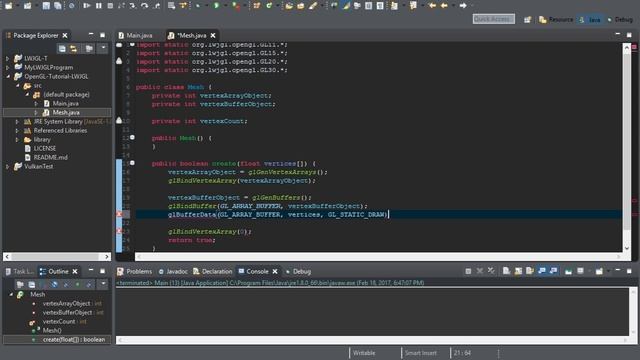Click error marker on line 21
The image size is (640, 360).
pos(119,214)
